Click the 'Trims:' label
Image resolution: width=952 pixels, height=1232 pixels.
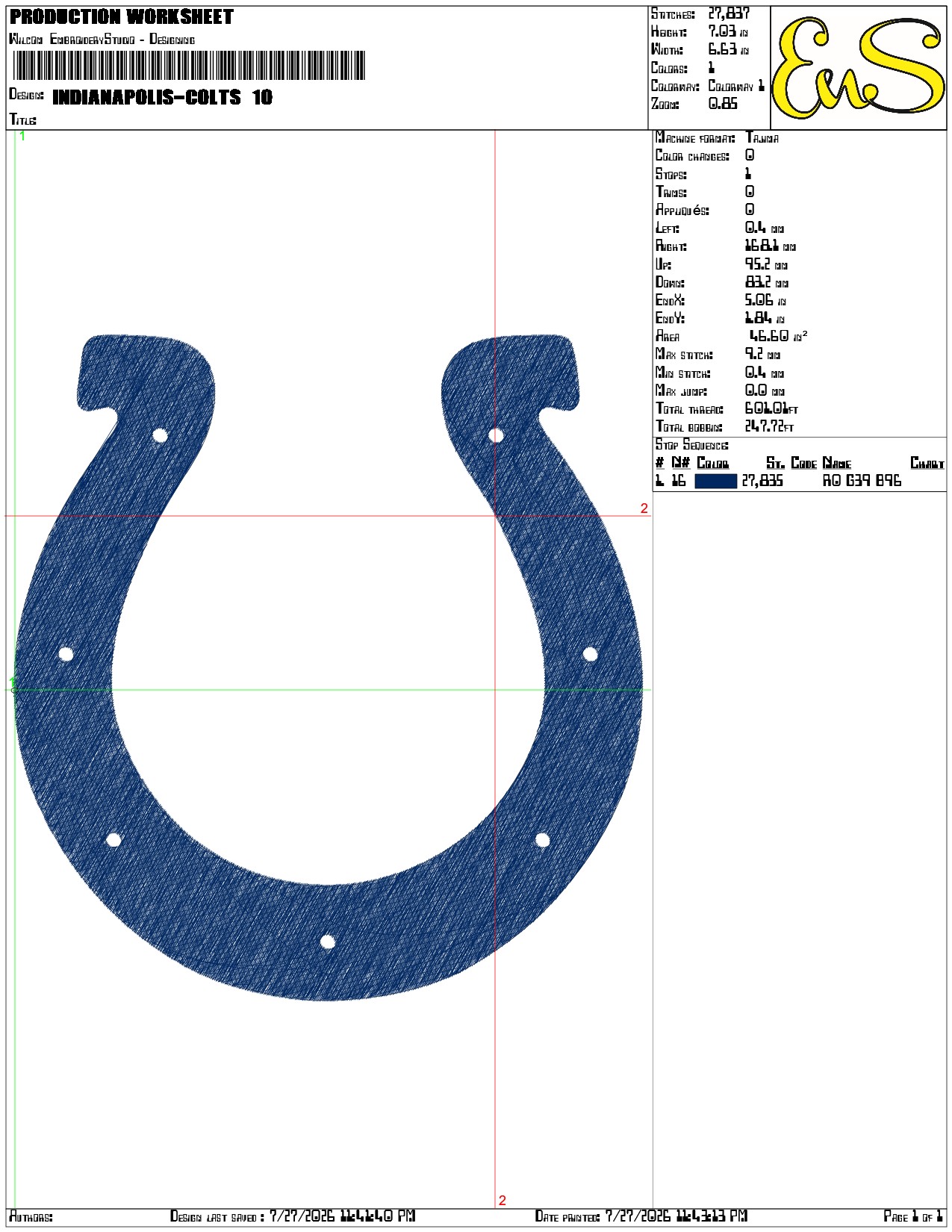click(x=671, y=192)
